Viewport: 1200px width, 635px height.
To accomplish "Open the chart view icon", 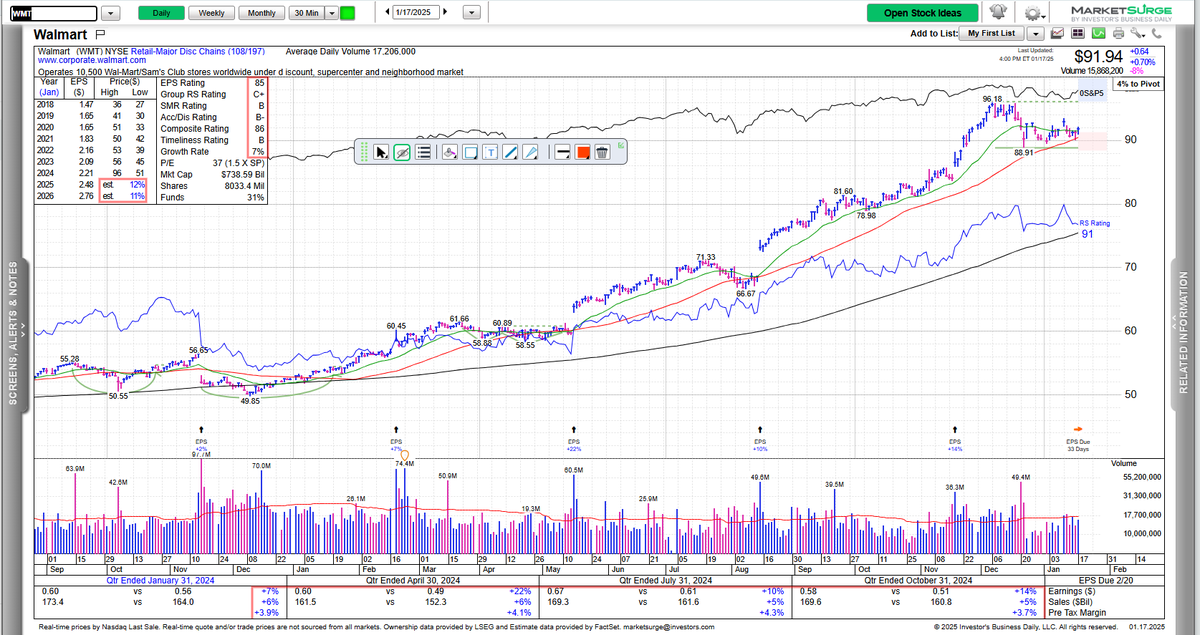I will click(1057, 34).
